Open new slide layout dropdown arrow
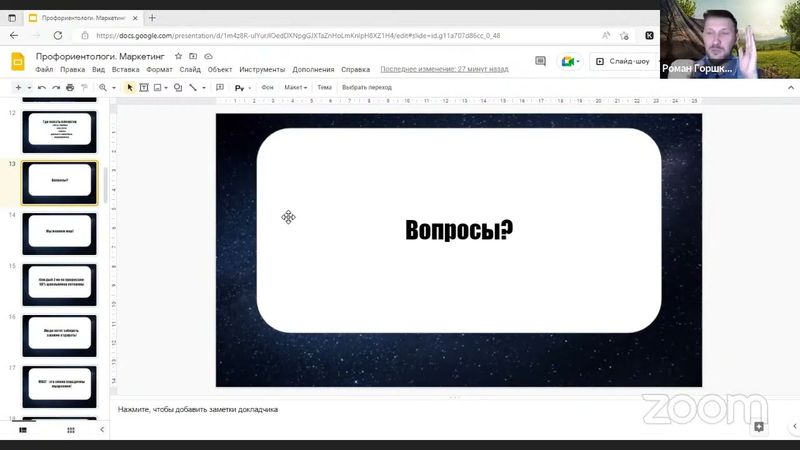This screenshot has width=800, height=450. click(29, 88)
